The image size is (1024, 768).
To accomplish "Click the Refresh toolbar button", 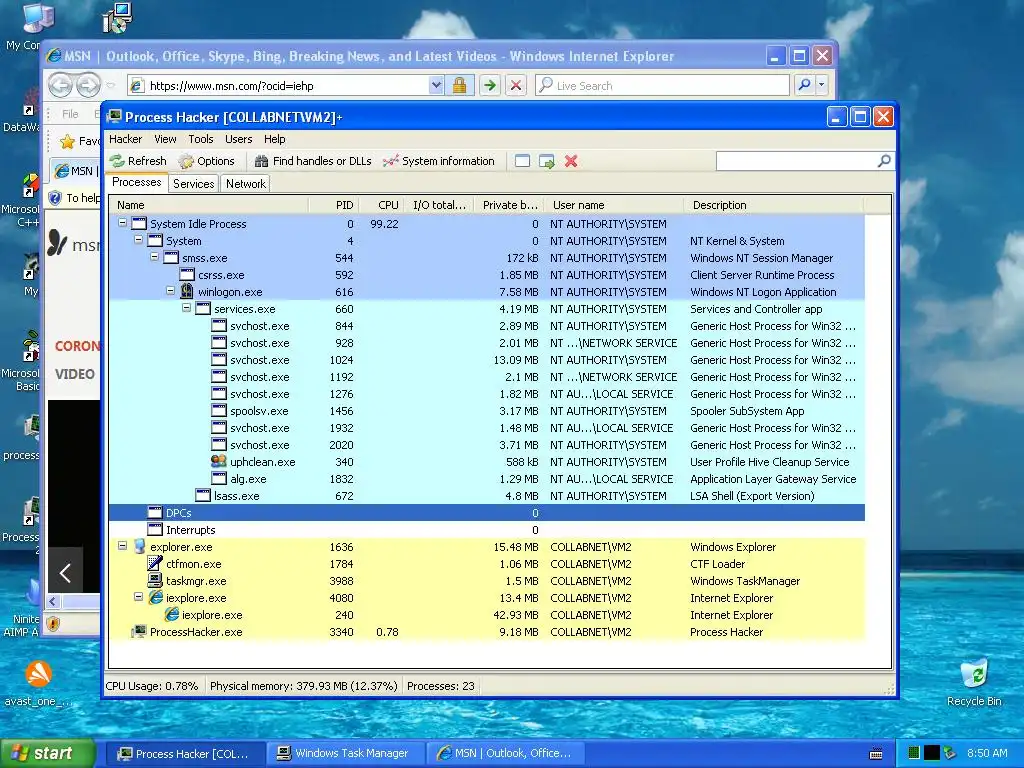I will click(138, 161).
